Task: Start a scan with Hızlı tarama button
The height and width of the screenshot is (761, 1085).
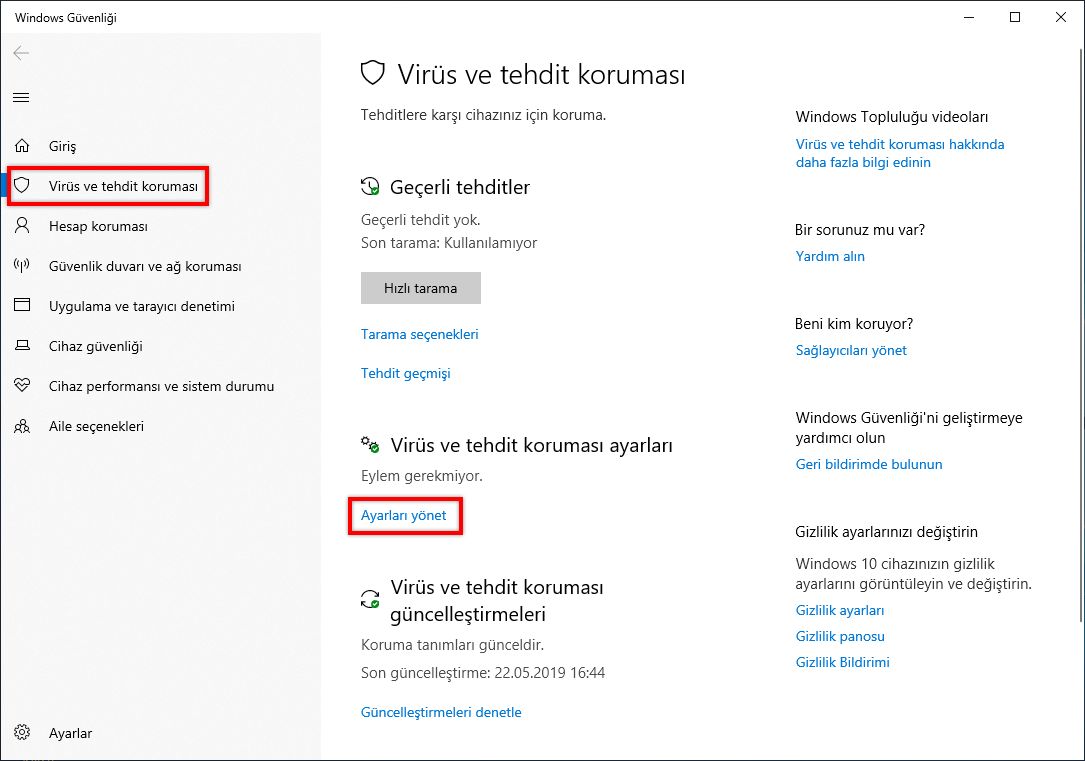Action: click(420, 288)
